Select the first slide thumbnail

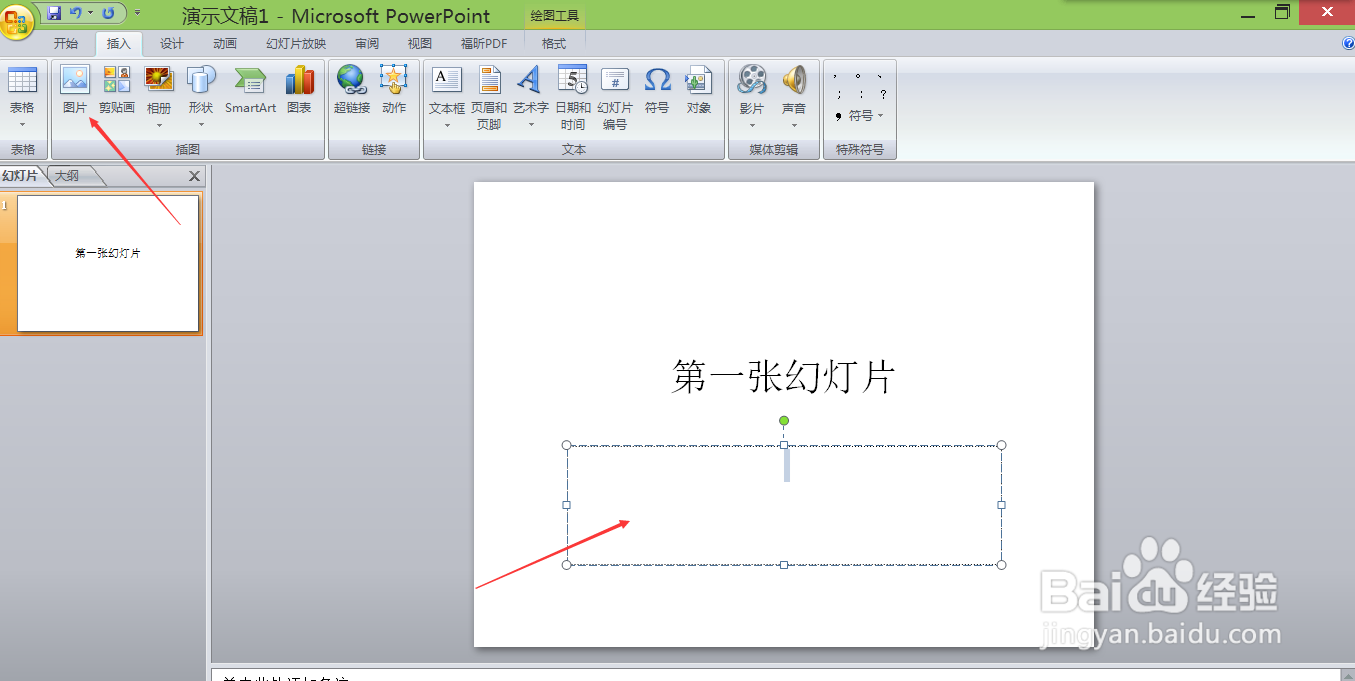pyautogui.click(x=105, y=263)
